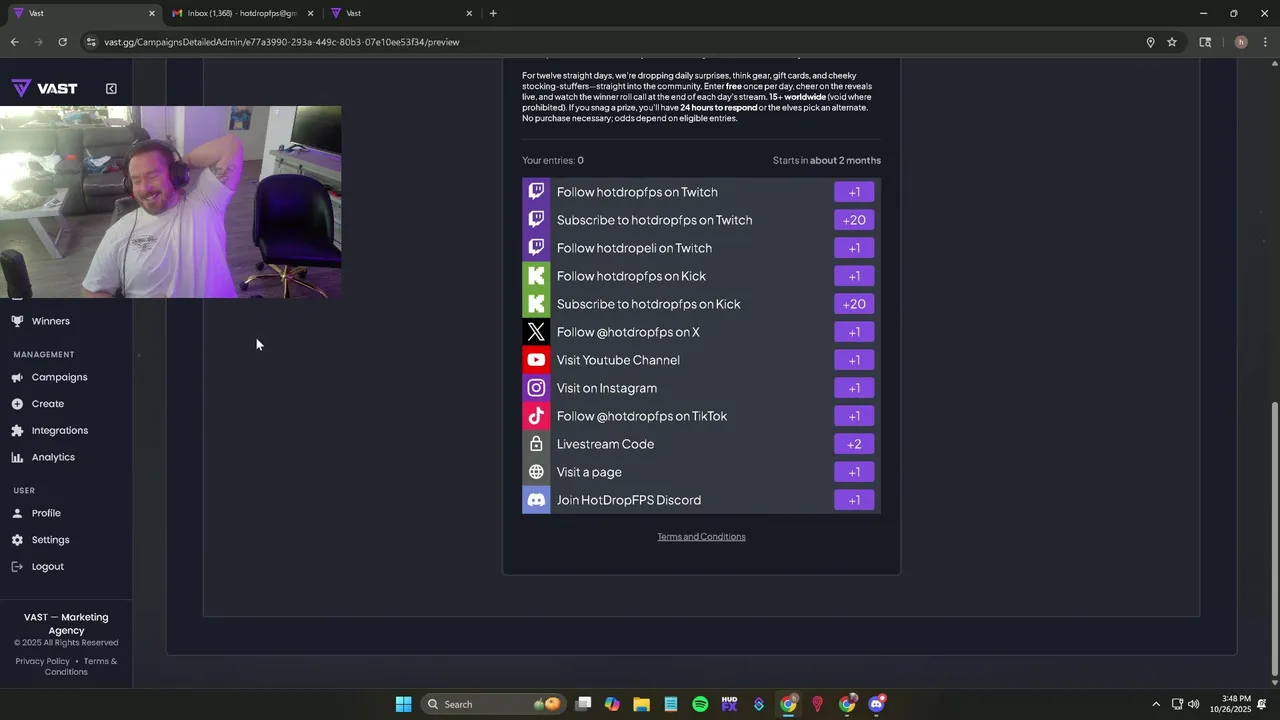The image size is (1280, 720).
Task: Click Visit Youtube Channel entry text
Action: [x=618, y=360]
